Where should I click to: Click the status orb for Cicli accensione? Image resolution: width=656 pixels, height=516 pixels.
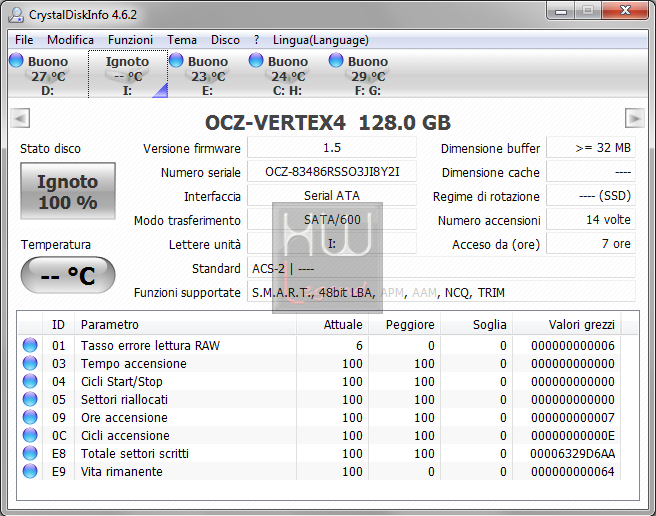click(30, 435)
